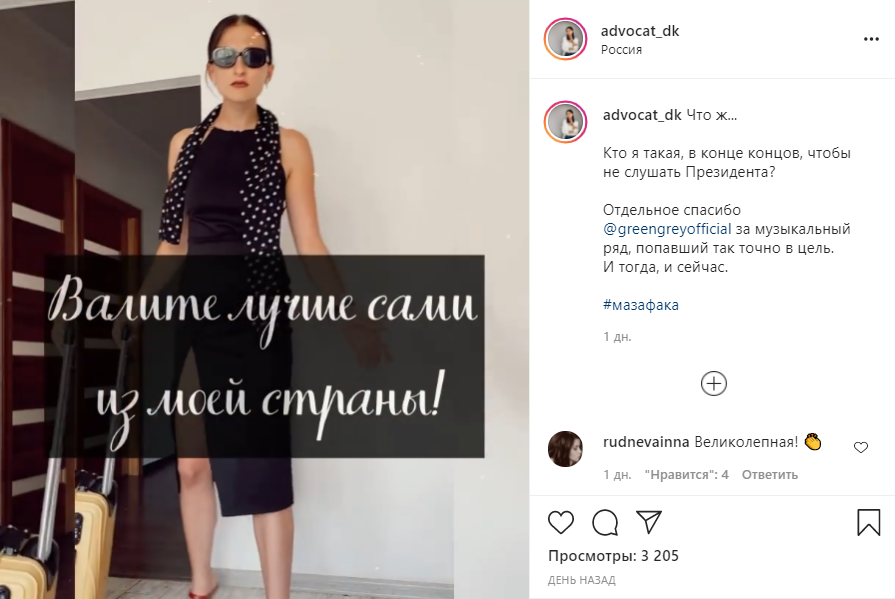The image size is (895, 599).
Task: View likes on rudnevainna's comment
Action: [686, 475]
